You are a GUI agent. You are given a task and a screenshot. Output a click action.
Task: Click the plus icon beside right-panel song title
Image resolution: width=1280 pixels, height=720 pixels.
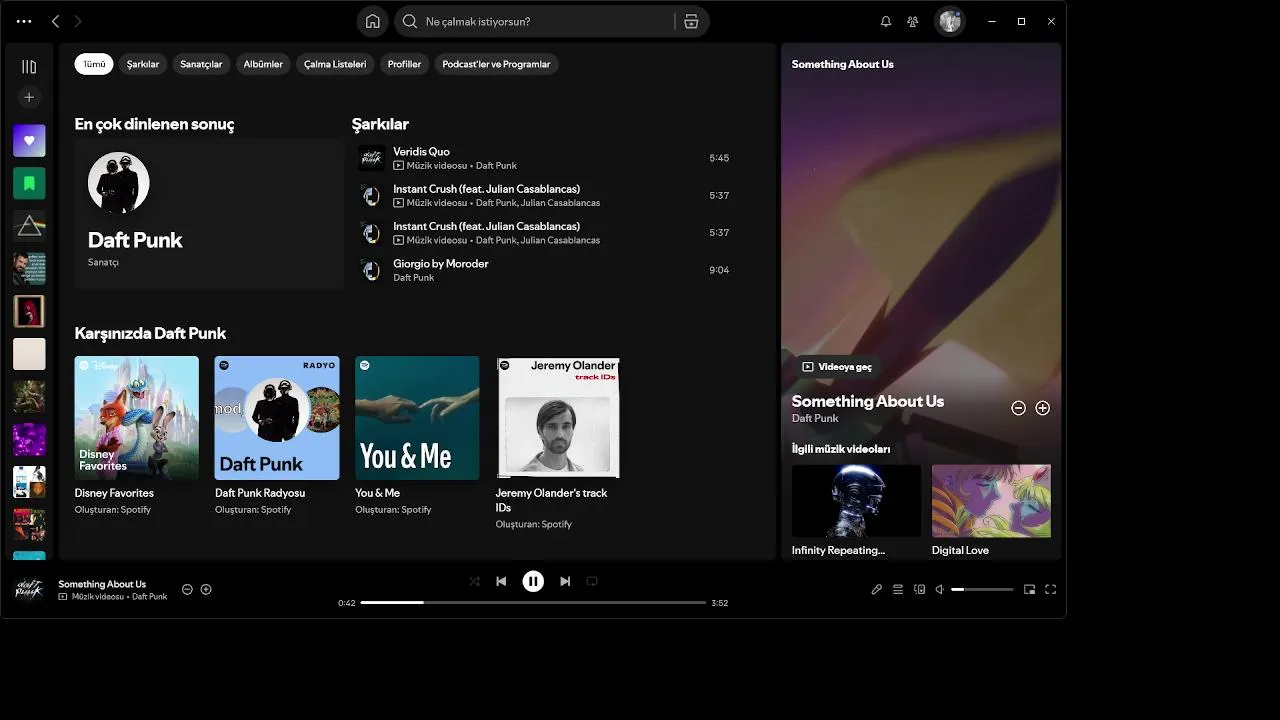click(1042, 408)
